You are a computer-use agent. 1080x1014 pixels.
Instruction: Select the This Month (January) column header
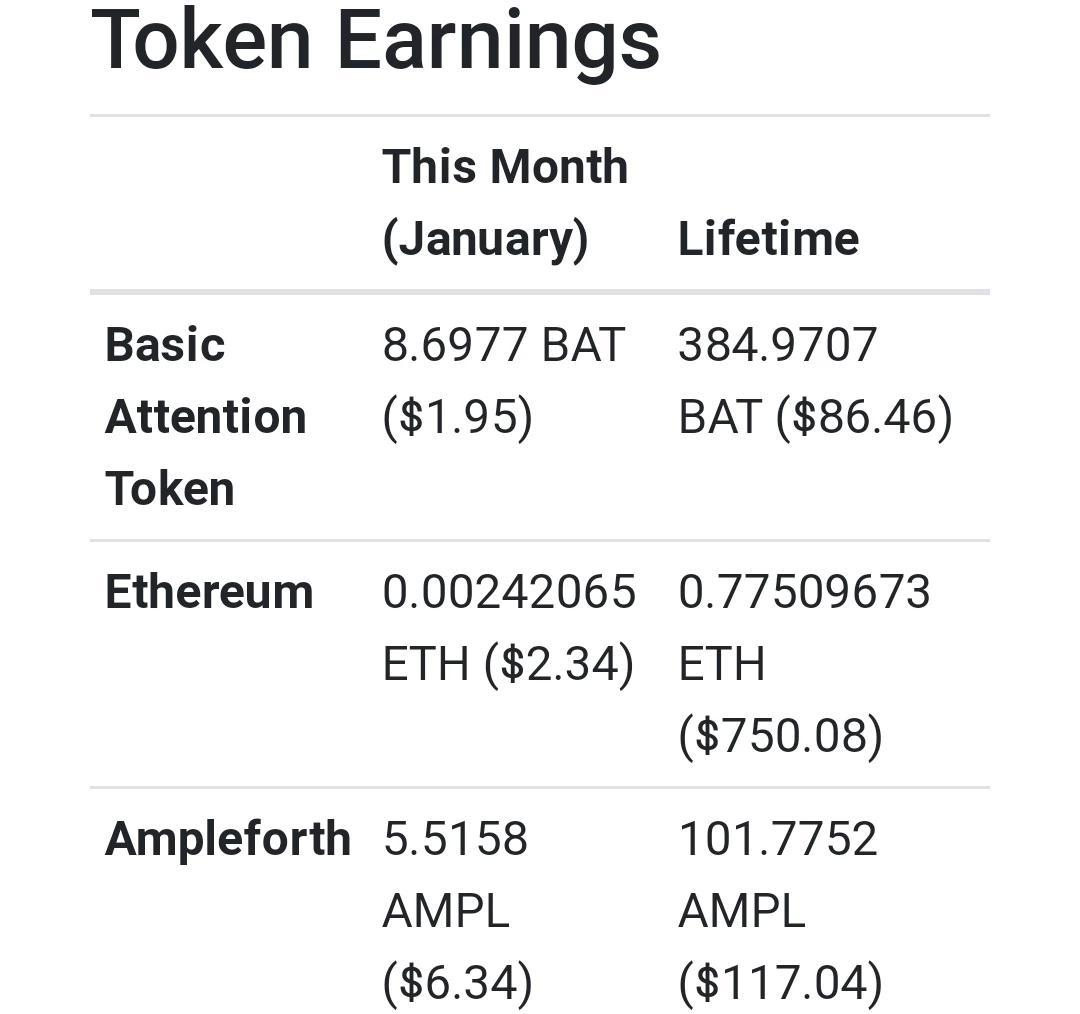(505, 203)
